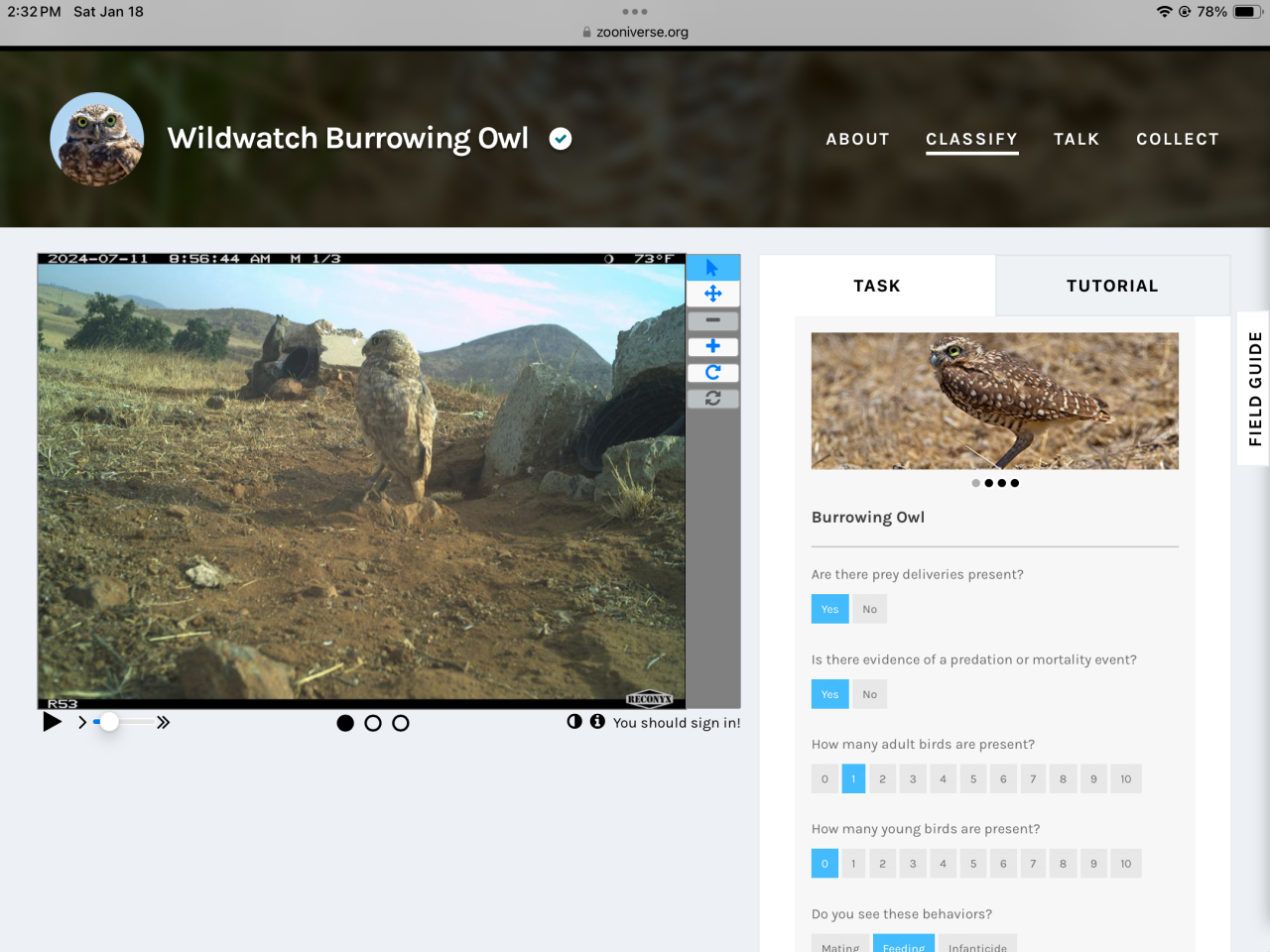Show the fourth example image dot
Viewport: 1270px width, 952px height.
tap(1015, 483)
